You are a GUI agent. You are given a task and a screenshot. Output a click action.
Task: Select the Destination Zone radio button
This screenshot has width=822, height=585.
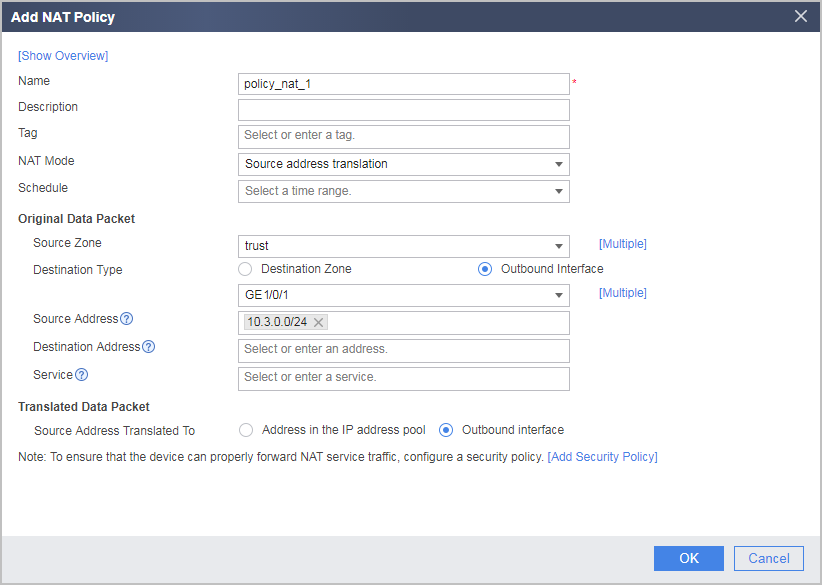[x=245, y=269]
